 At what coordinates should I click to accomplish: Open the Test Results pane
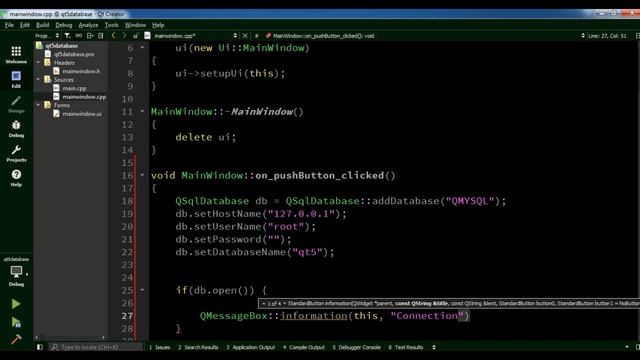406,347
